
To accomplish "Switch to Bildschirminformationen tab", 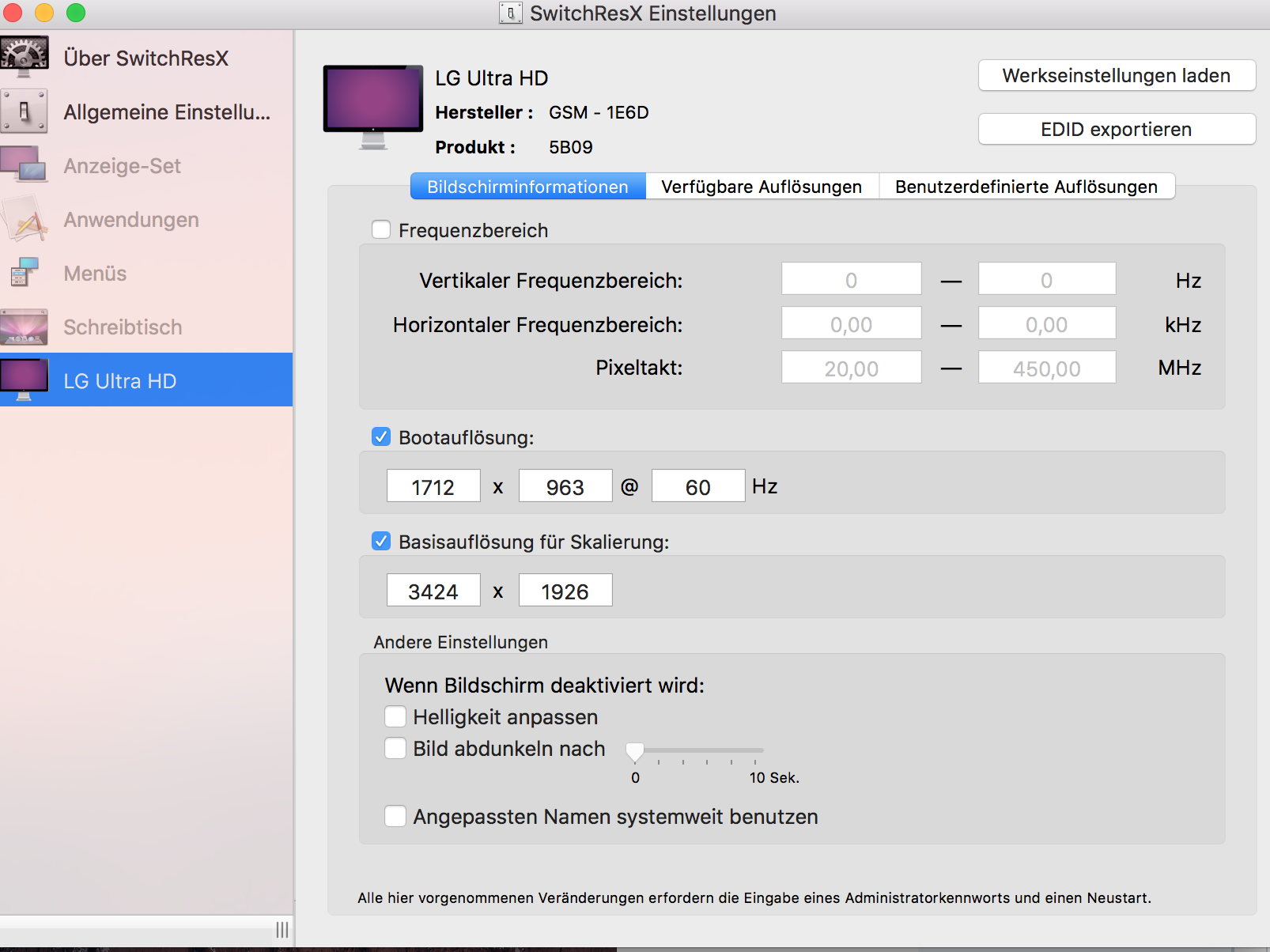I will pos(528,187).
